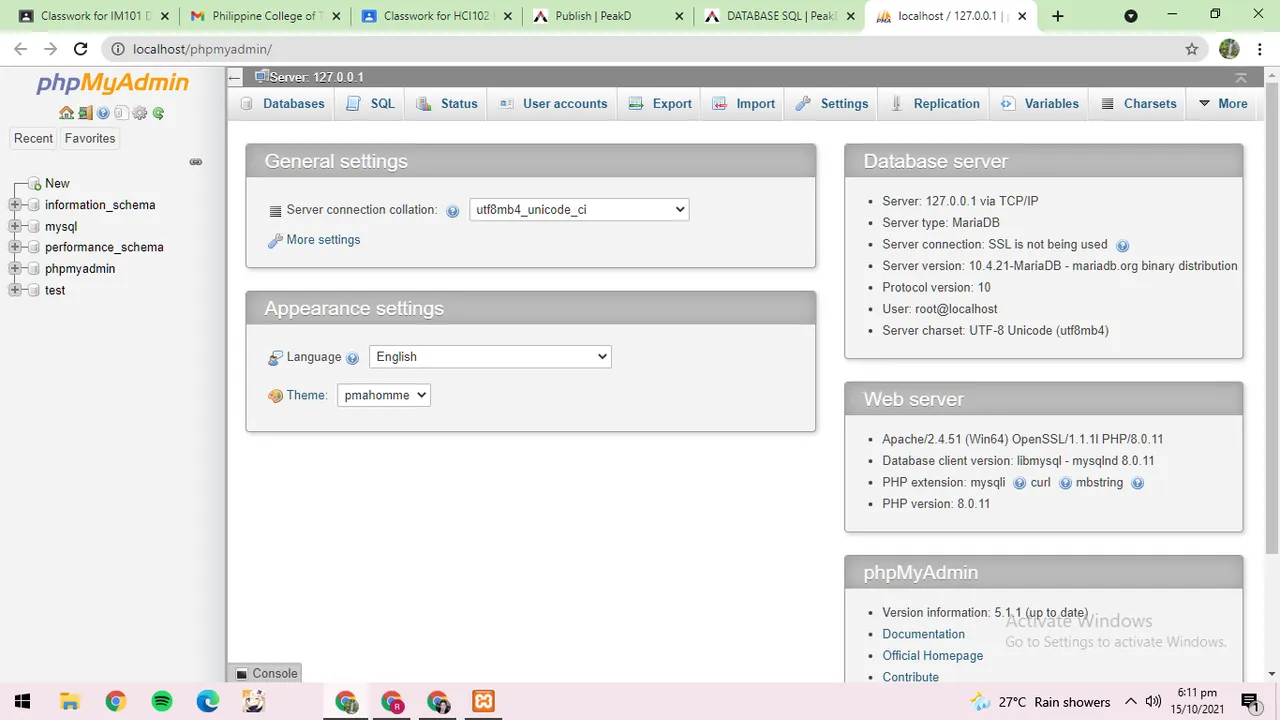Image resolution: width=1280 pixels, height=720 pixels.
Task: Expand performance_schema database node
Action: (x=15, y=247)
